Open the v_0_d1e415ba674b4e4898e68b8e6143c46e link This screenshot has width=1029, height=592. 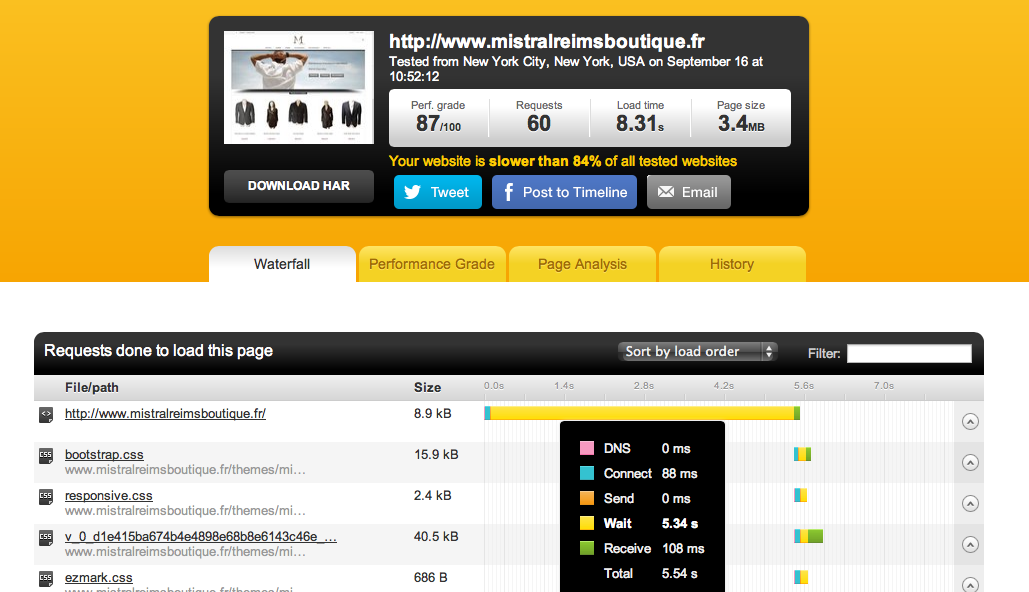pos(201,537)
